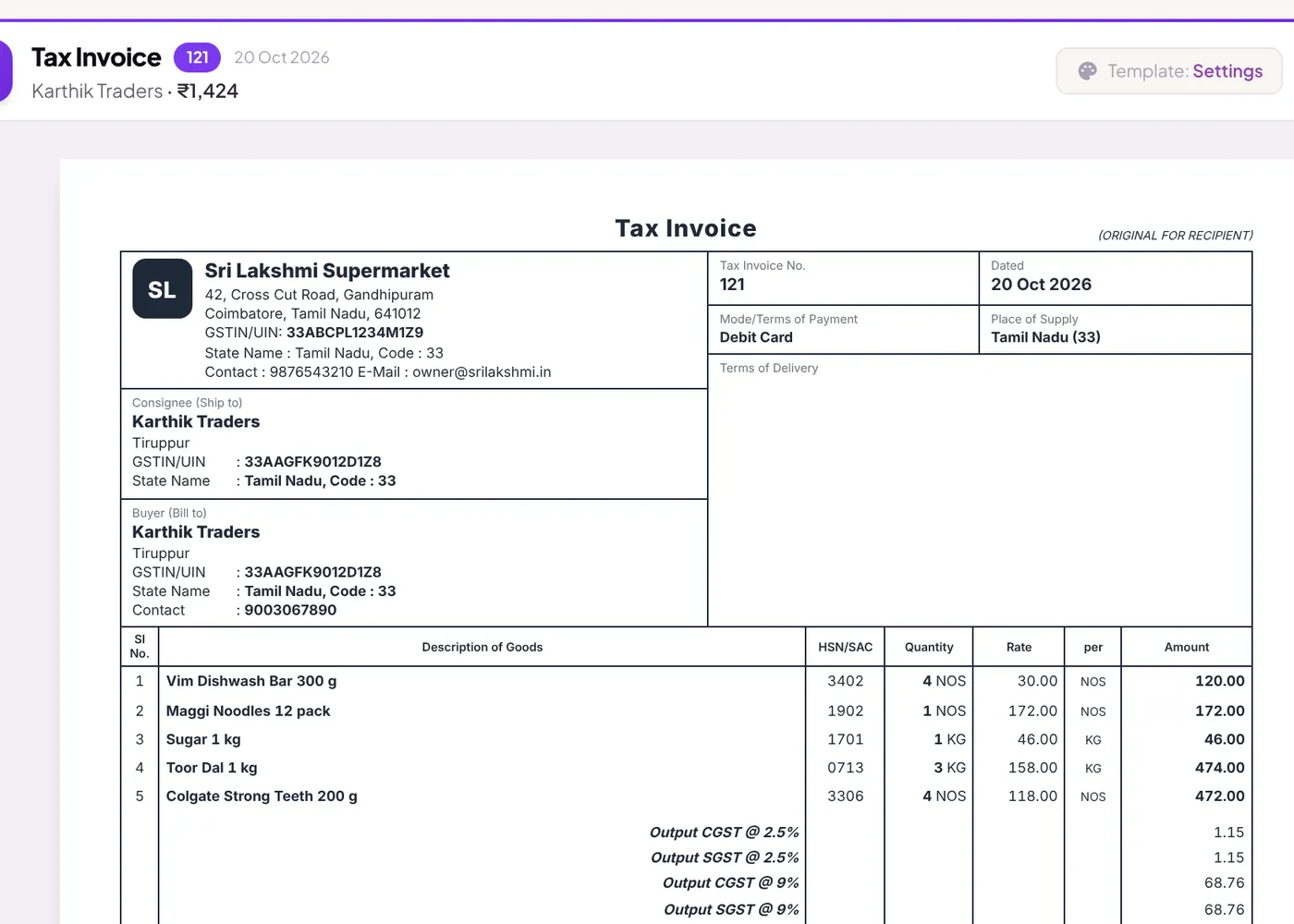
Task: Click the Buyer (Bill to) Karthik Traders name
Action: (196, 532)
